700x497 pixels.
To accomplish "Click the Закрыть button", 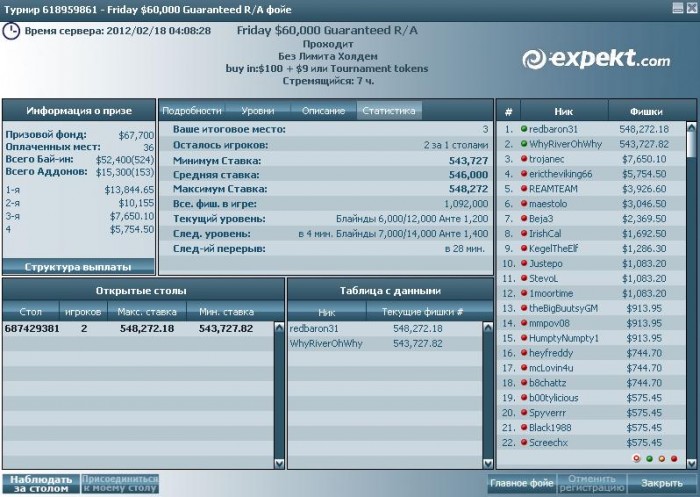I will pyautogui.click(x=662, y=483).
